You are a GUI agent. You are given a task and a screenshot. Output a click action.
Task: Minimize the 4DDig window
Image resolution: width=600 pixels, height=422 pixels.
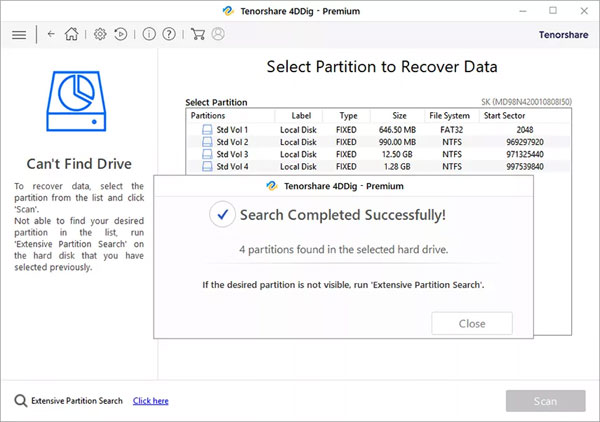(x=523, y=11)
